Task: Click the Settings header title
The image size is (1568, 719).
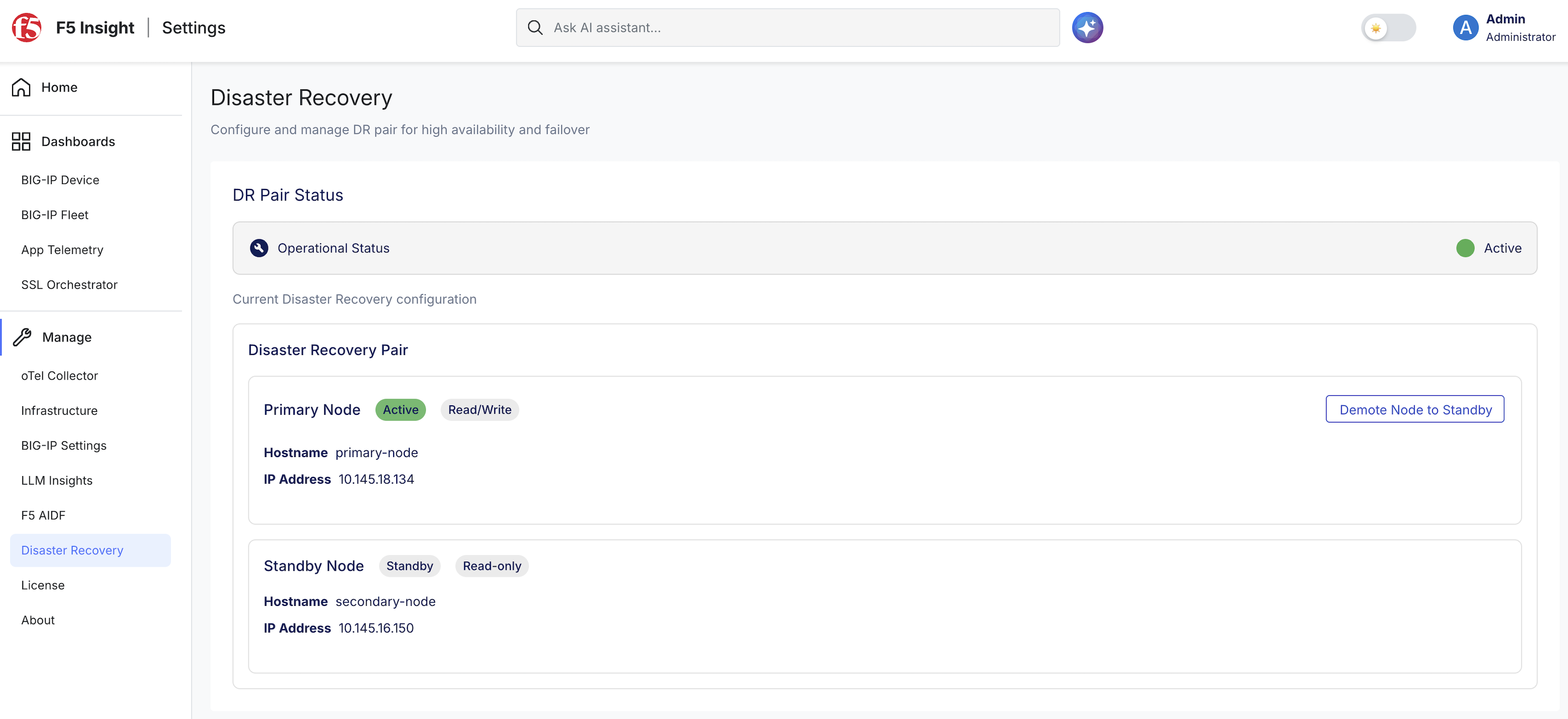Action: [194, 27]
